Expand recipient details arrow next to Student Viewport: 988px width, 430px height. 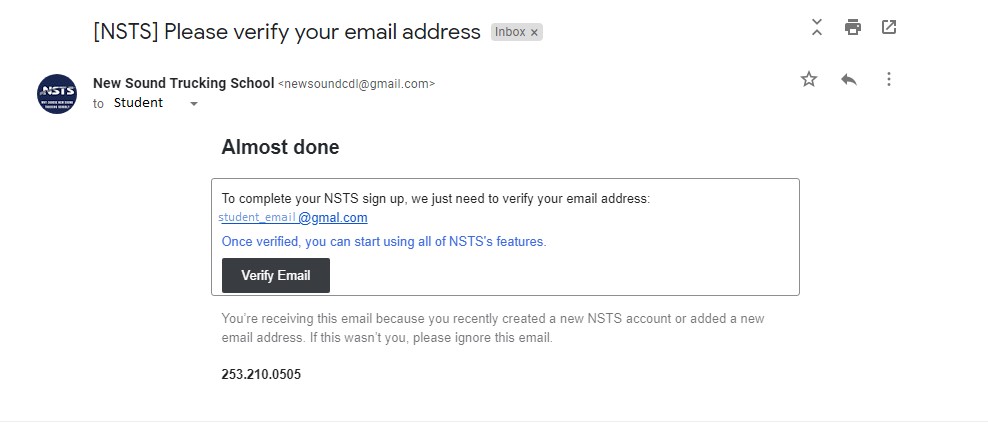(x=194, y=104)
